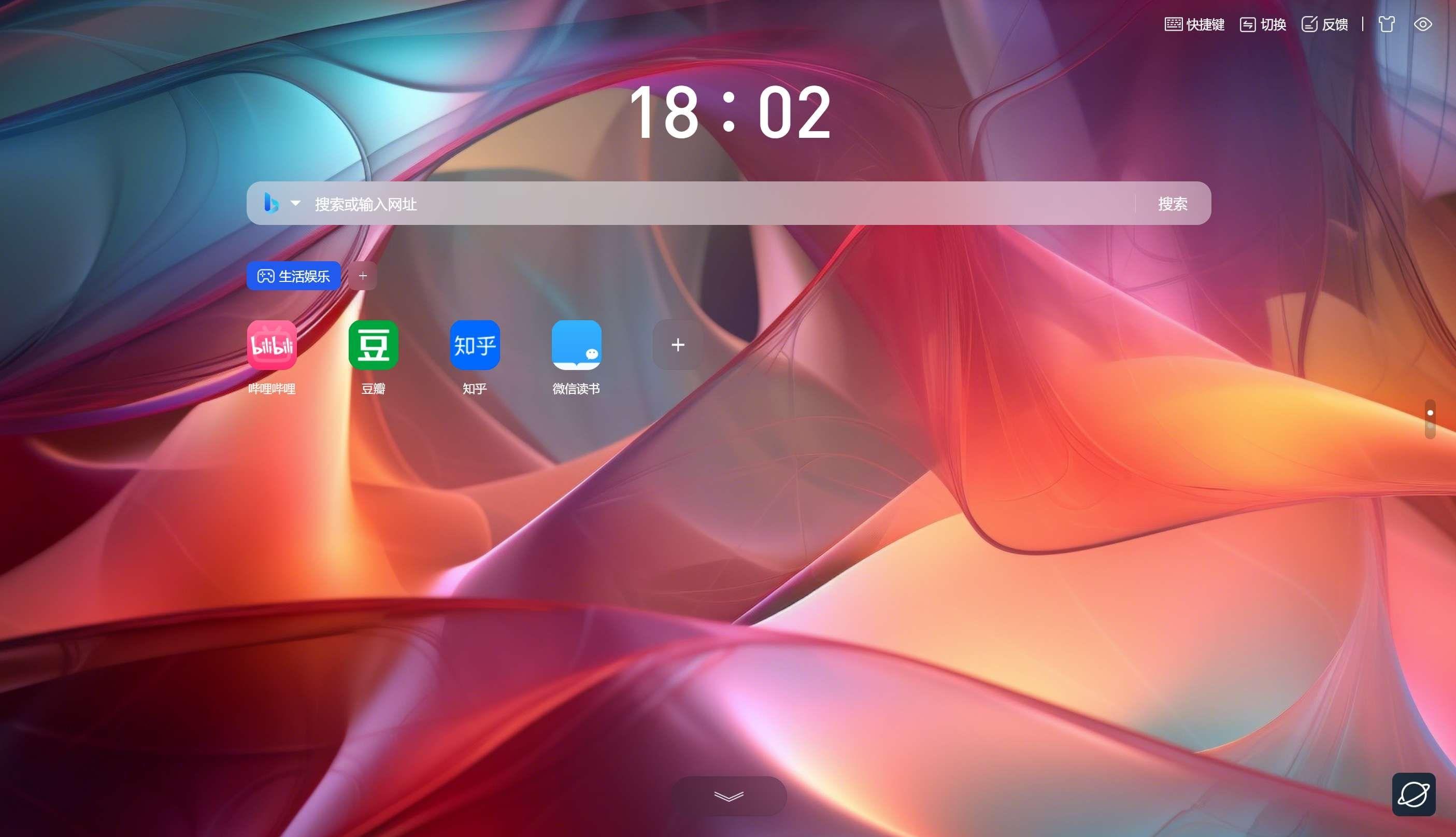Open the 反馈 feedback form

(1324, 24)
